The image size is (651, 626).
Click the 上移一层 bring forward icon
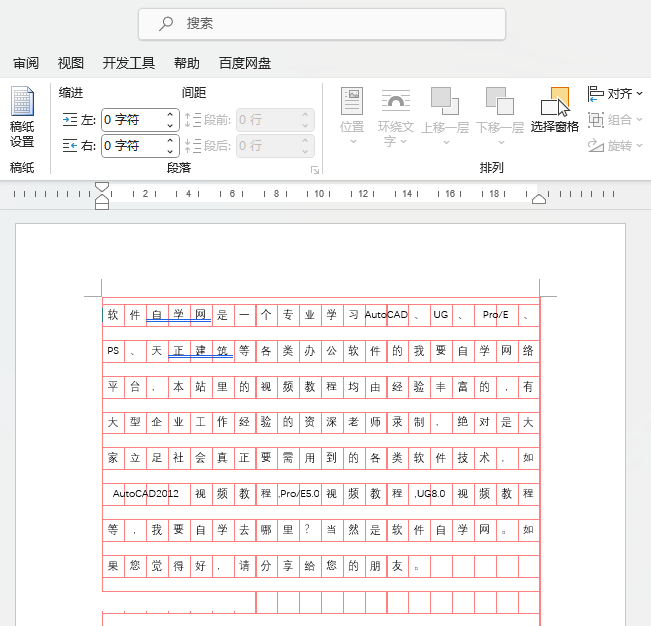pos(445,101)
